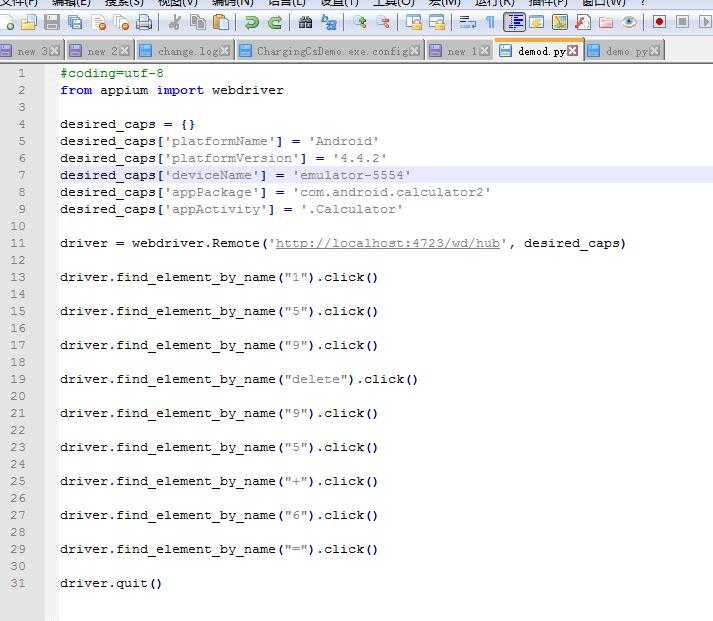Toggle synchronized vertical scrolling
The image size is (713, 621).
coord(414,22)
